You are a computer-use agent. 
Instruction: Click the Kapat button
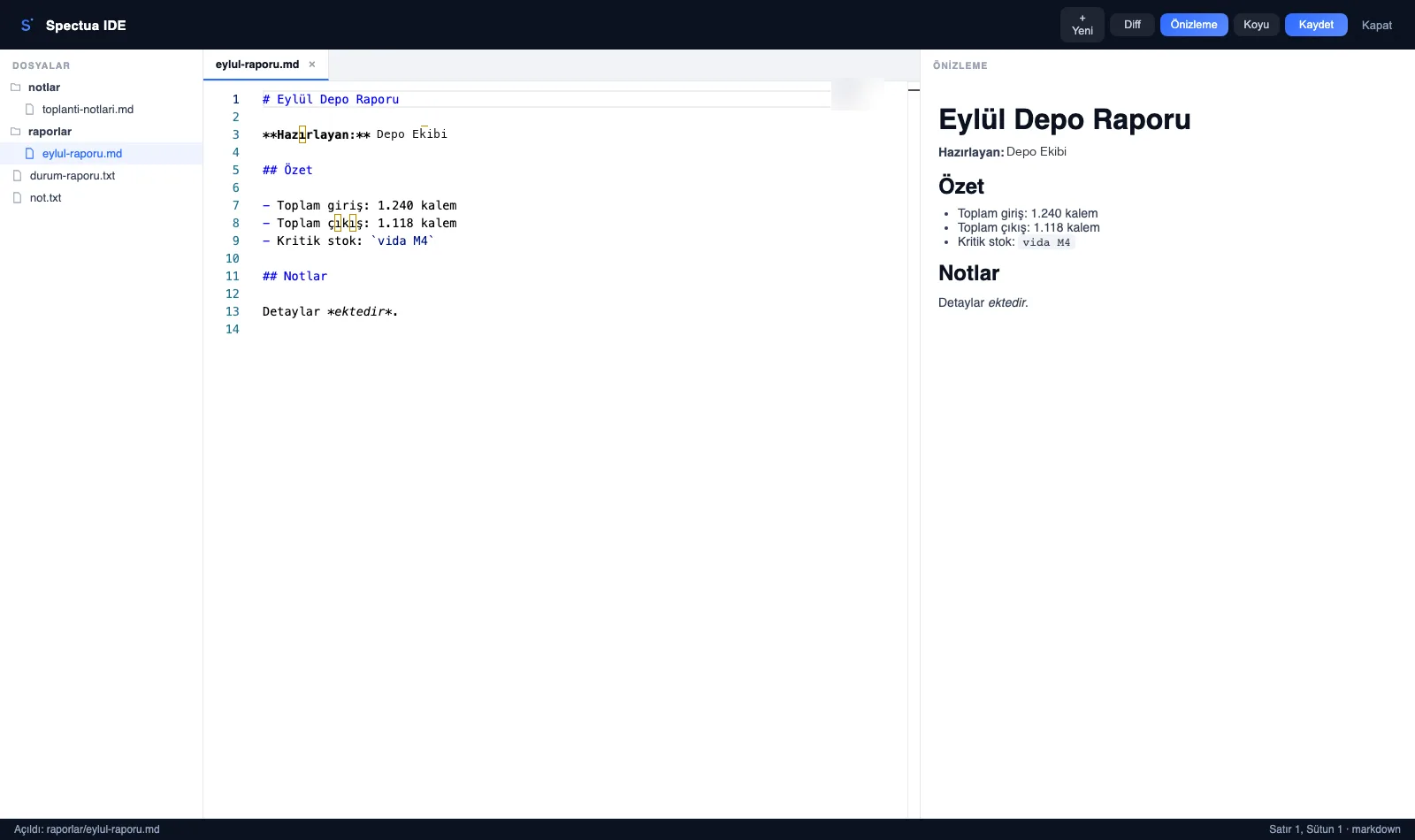pos(1377,25)
